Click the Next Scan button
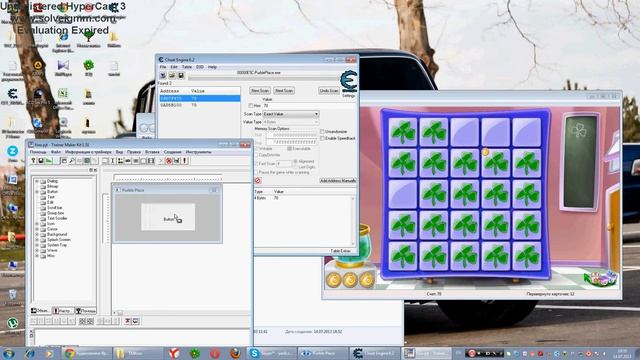The image size is (640, 360). click(284, 91)
